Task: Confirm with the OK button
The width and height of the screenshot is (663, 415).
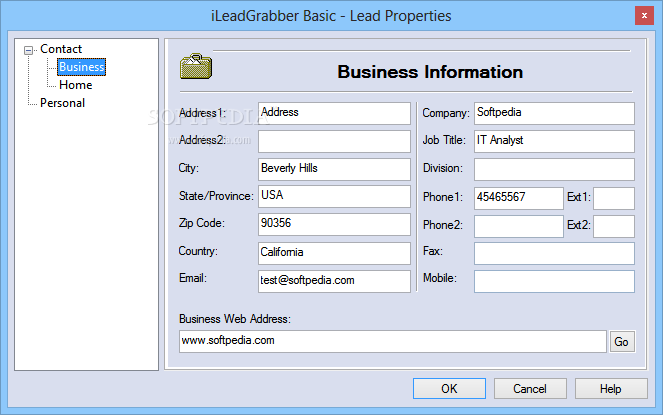Action: click(449, 388)
